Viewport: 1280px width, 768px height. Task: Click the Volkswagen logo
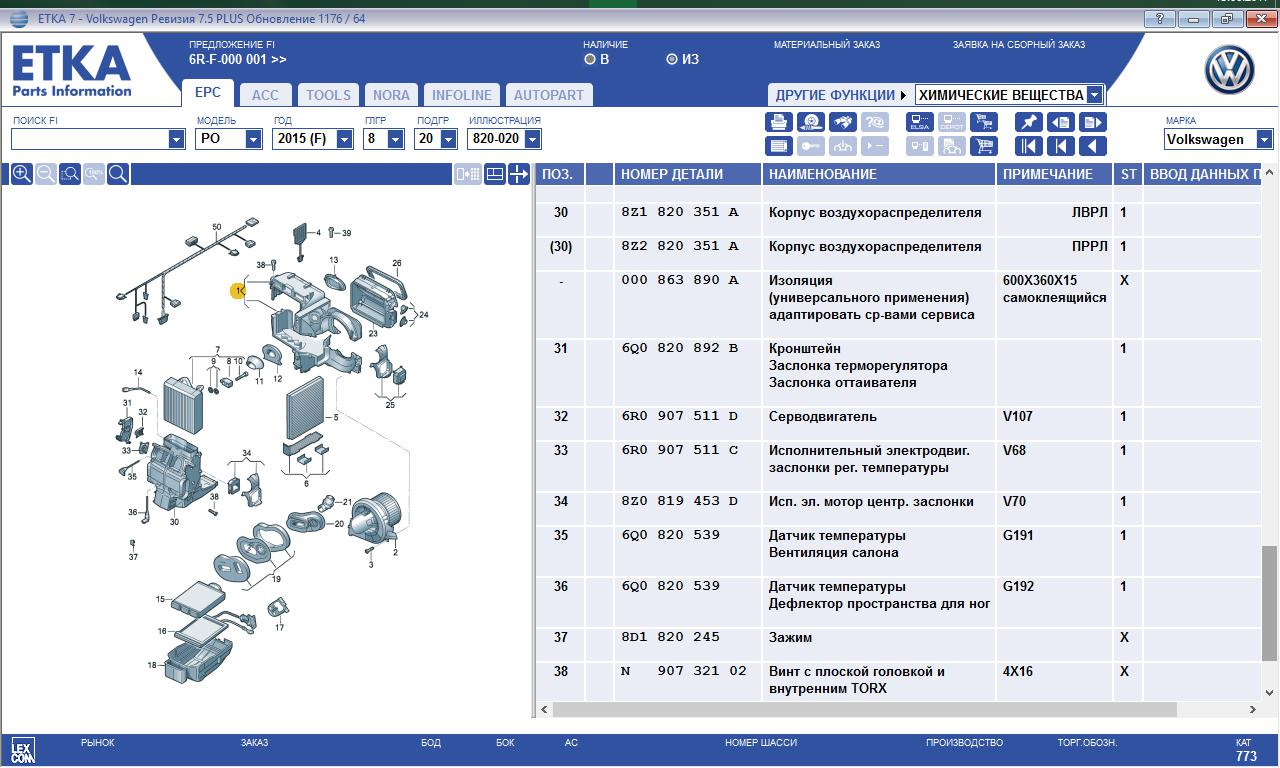point(1229,70)
